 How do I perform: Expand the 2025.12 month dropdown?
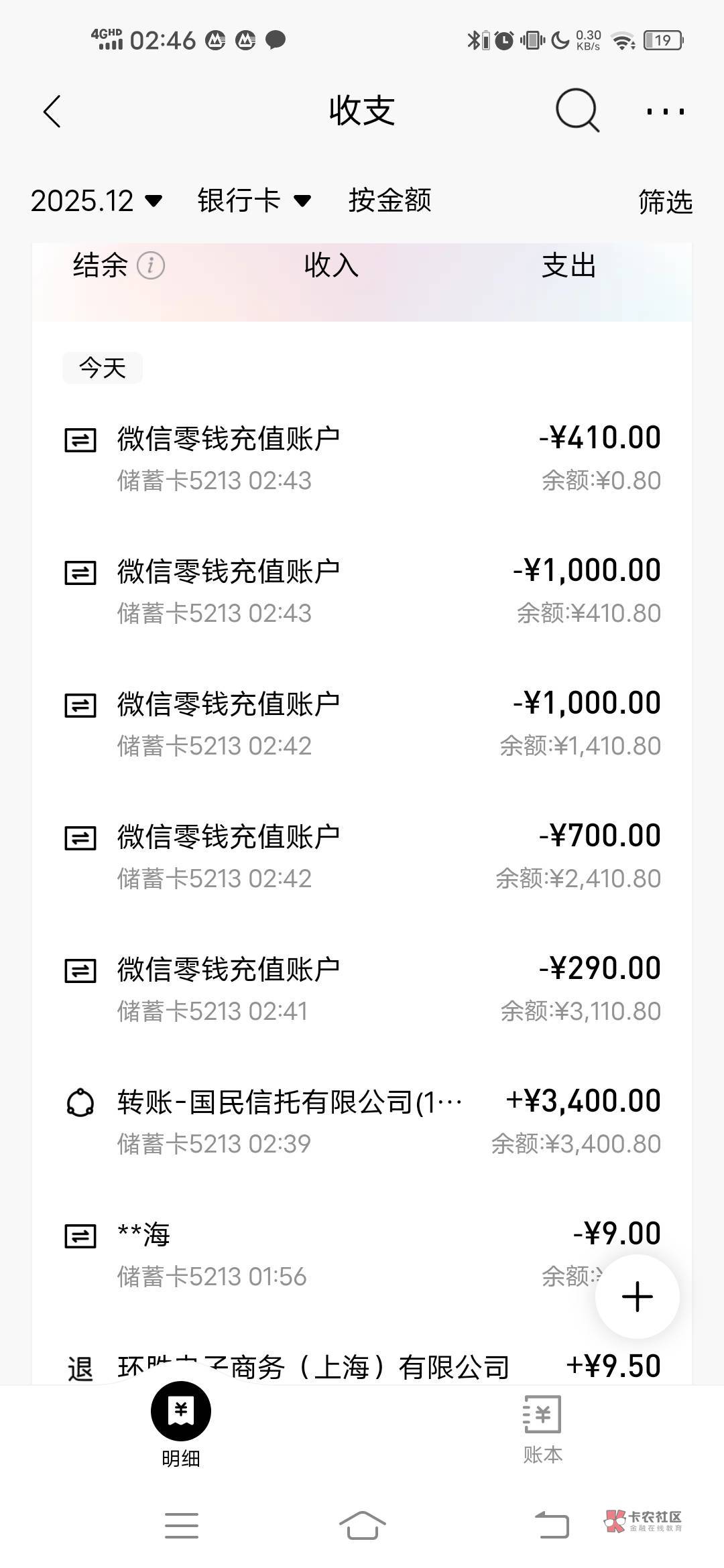click(x=97, y=201)
